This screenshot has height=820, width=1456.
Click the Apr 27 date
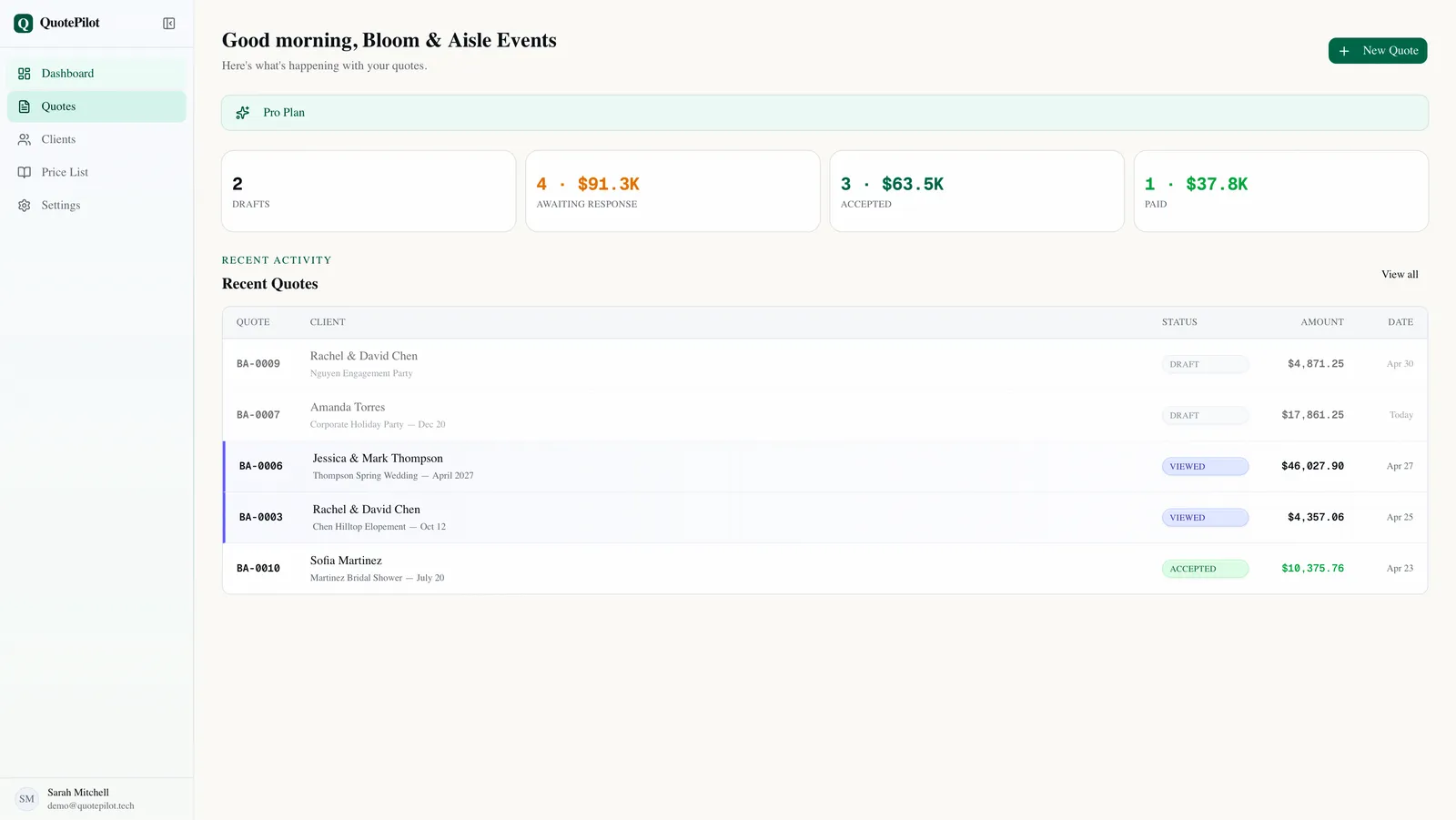coord(1400,466)
